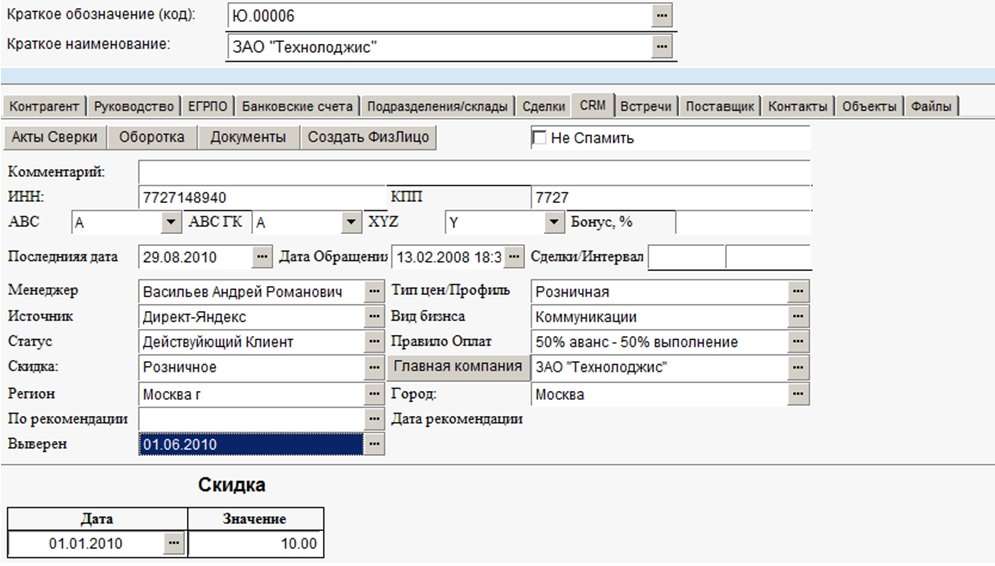Click the Статус field Действующий Клиент
Screen dimensions: 995x566
[x=251, y=341]
